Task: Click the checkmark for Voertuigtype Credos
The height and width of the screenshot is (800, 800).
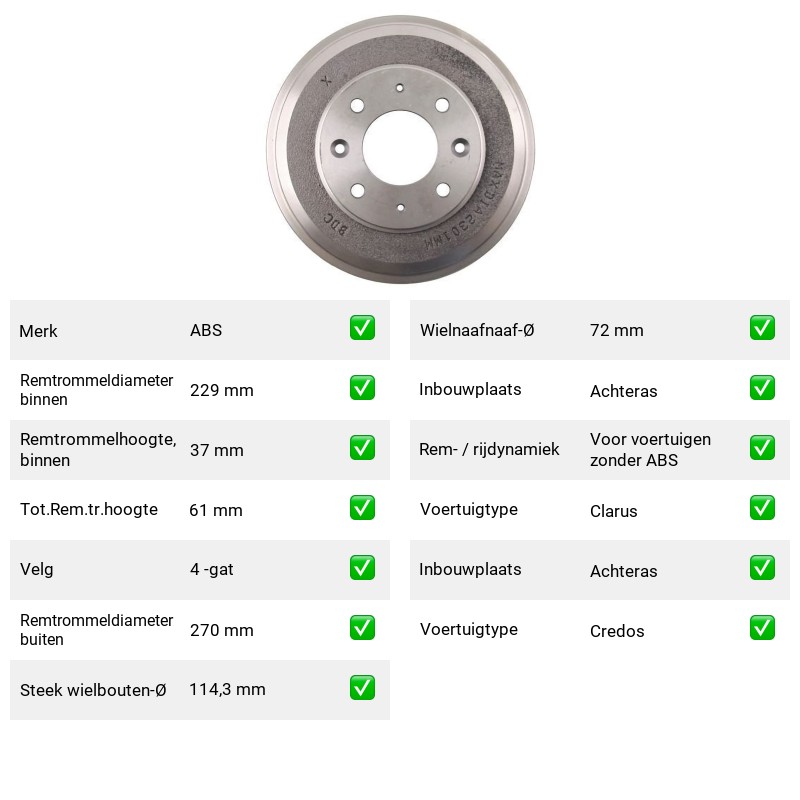Action: click(x=762, y=628)
